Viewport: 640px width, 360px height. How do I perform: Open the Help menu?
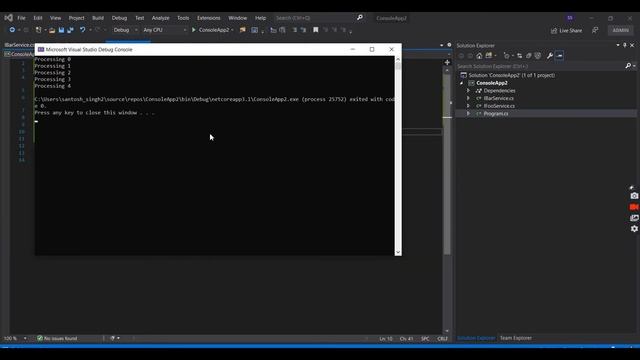point(260,18)
